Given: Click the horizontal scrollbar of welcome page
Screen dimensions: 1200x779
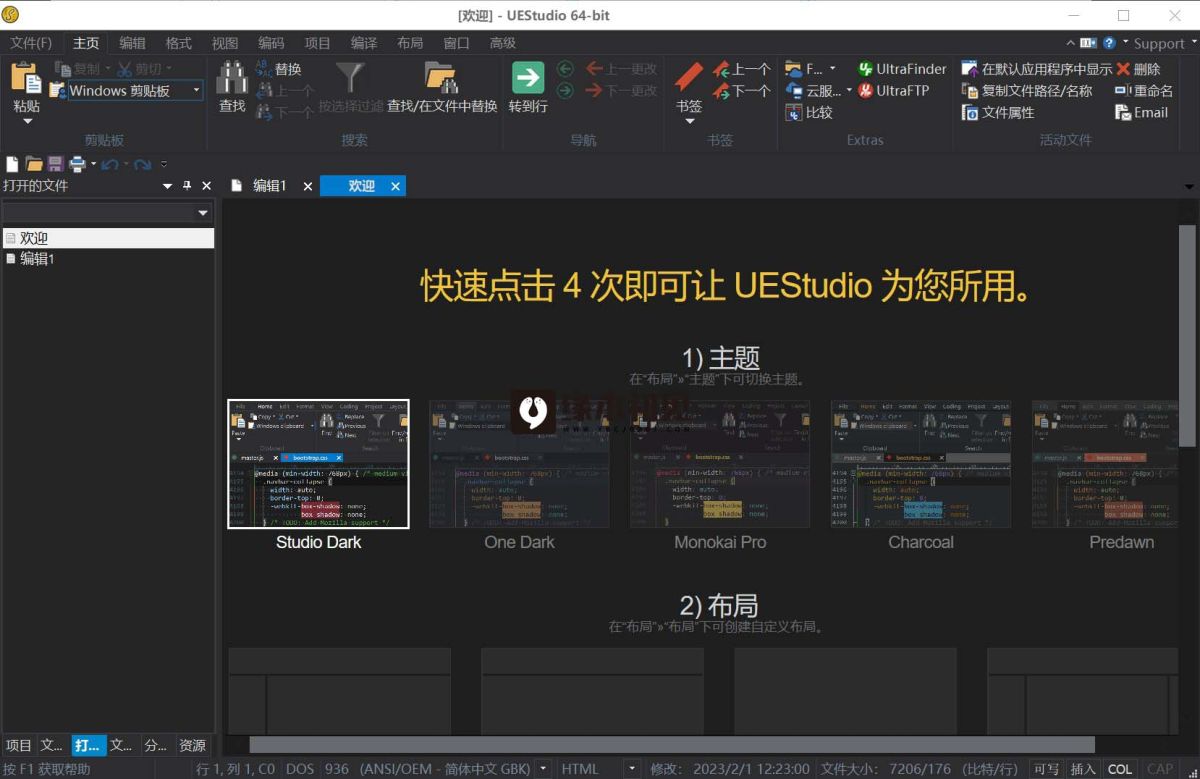Looking at the screenshot, I should (671, 745).
